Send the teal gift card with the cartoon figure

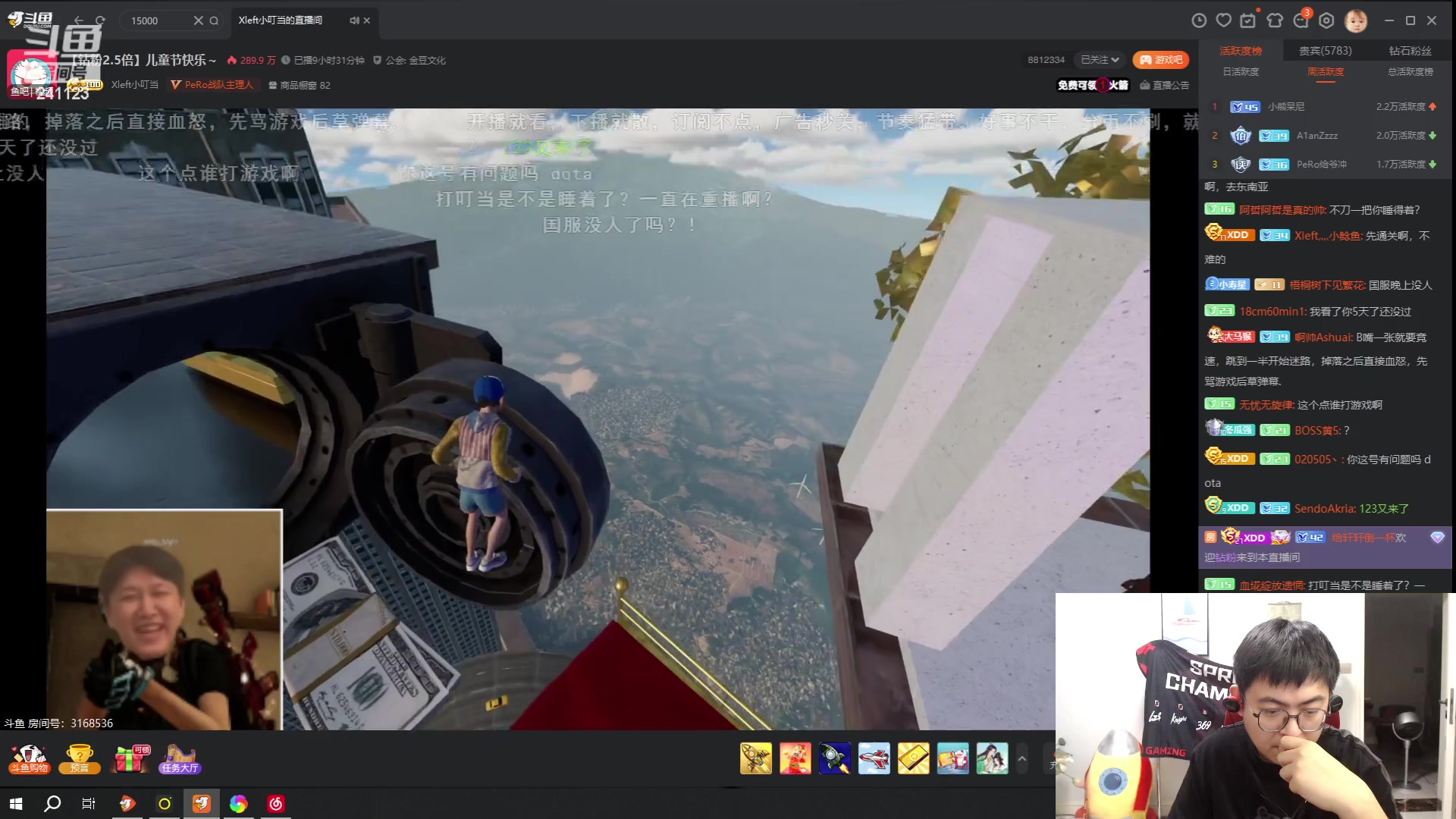[953, 758]
